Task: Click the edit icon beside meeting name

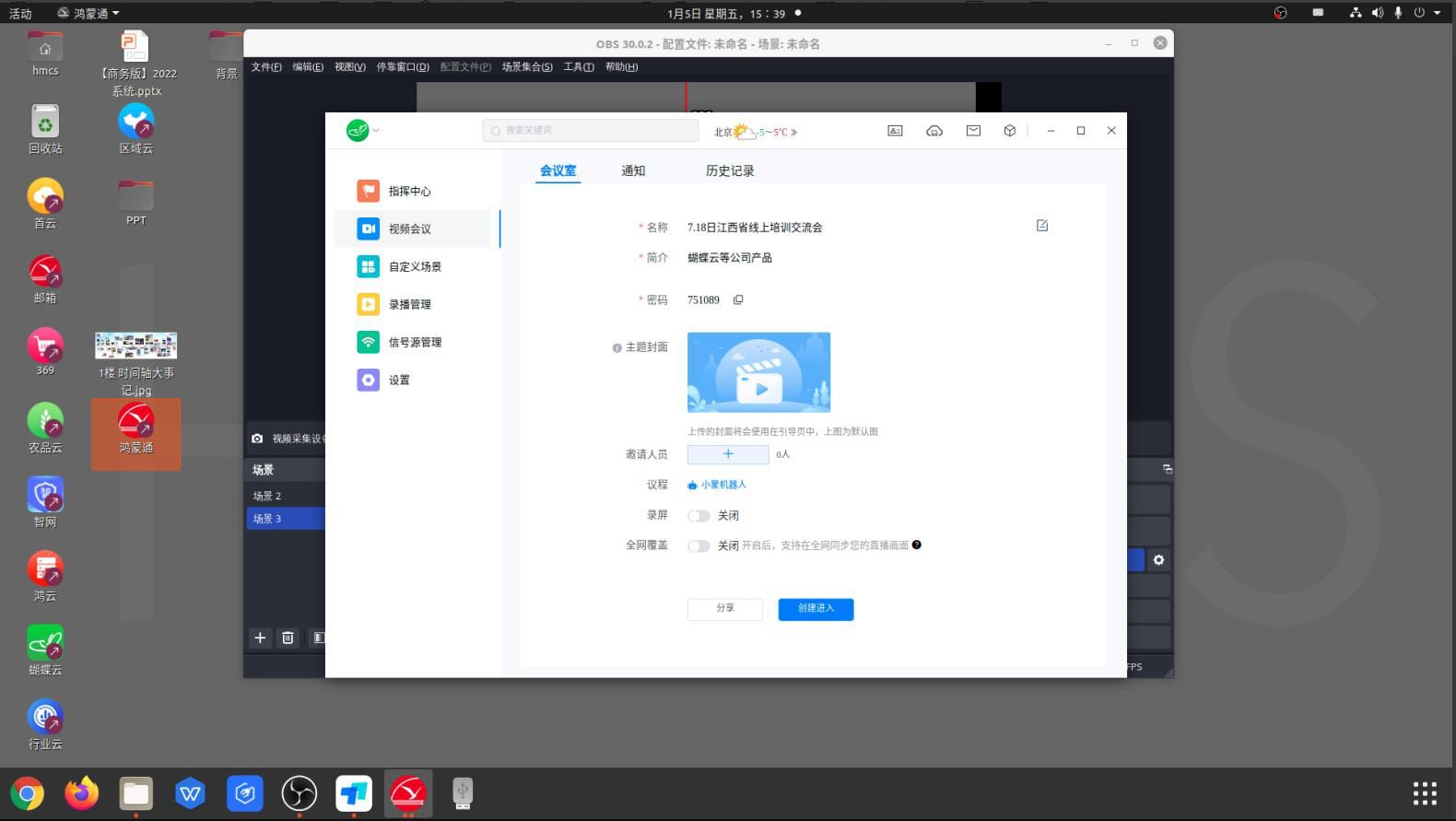Action: pyautogui.click(x=1042, y=226)
